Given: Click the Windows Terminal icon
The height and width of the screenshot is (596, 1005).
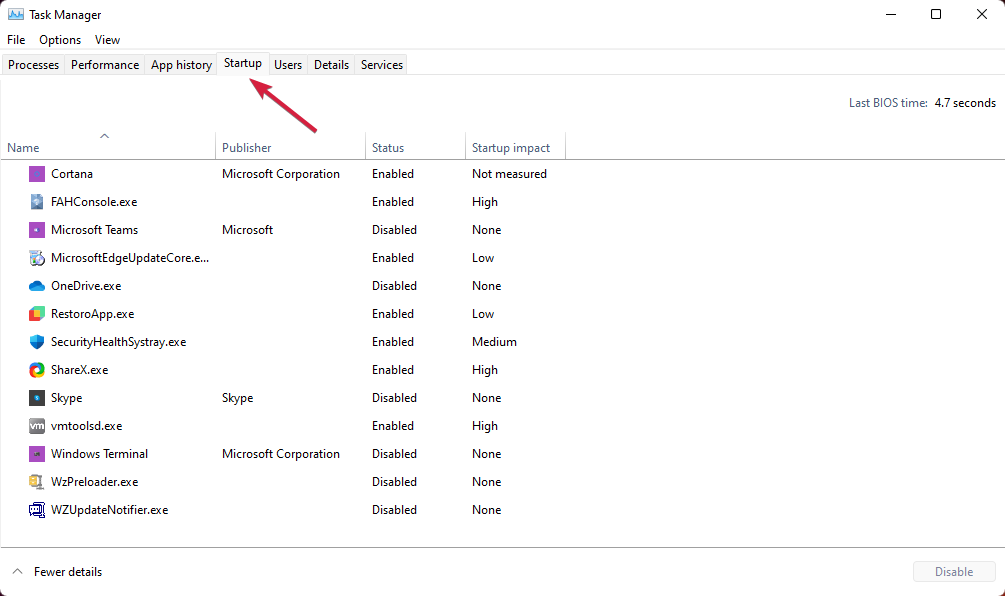Looking at the screenshot, I should [x=37, y=454].
